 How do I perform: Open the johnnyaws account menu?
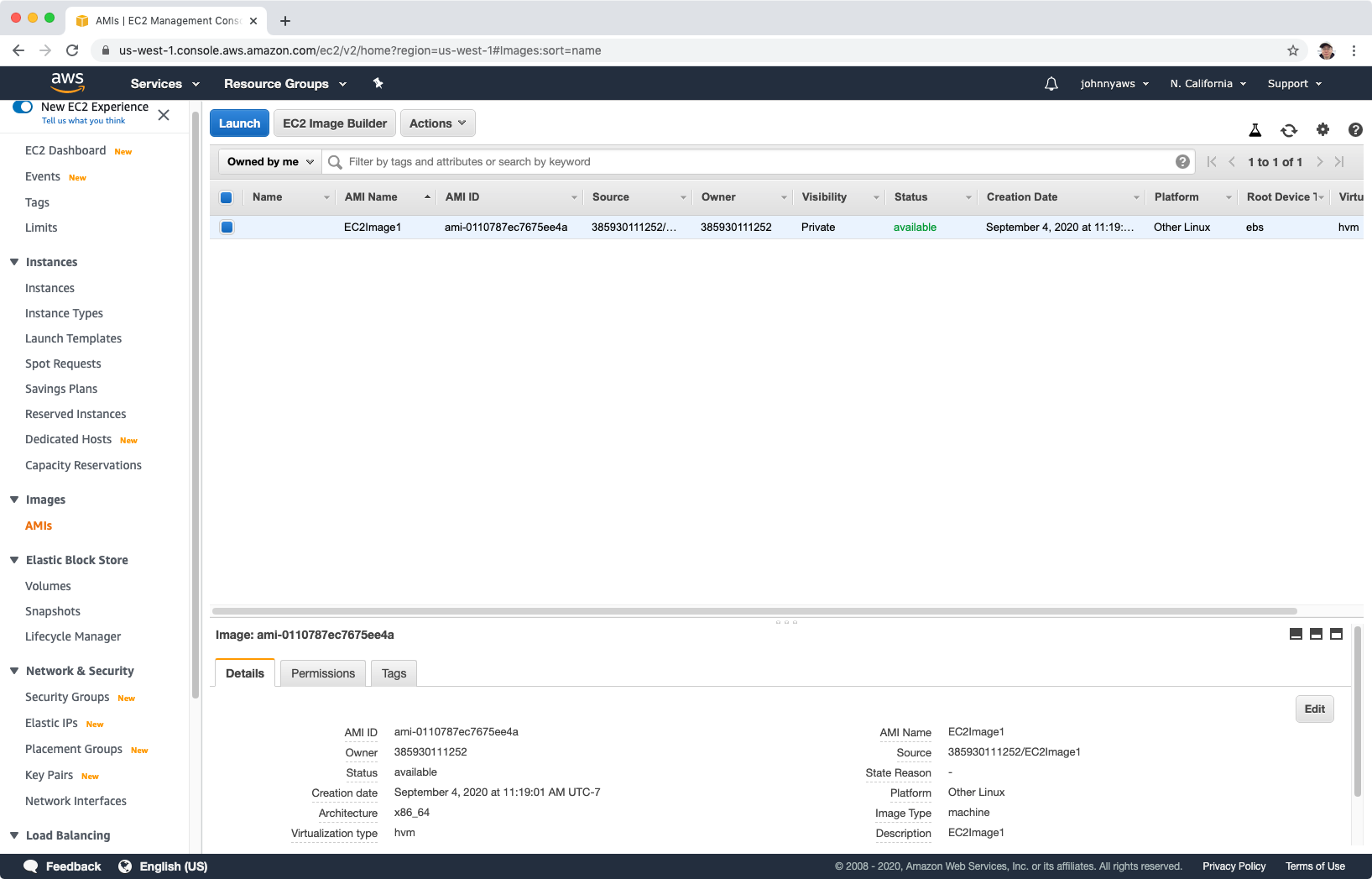tap(1114, 84)
